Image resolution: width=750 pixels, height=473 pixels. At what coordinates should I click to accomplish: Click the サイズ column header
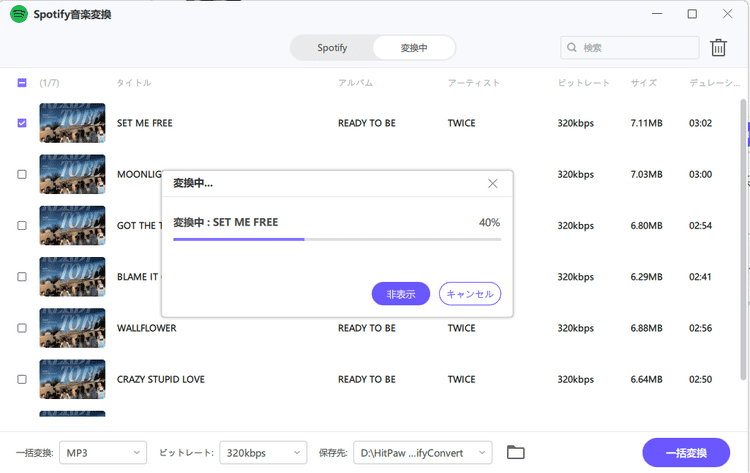tap(643, 83)
